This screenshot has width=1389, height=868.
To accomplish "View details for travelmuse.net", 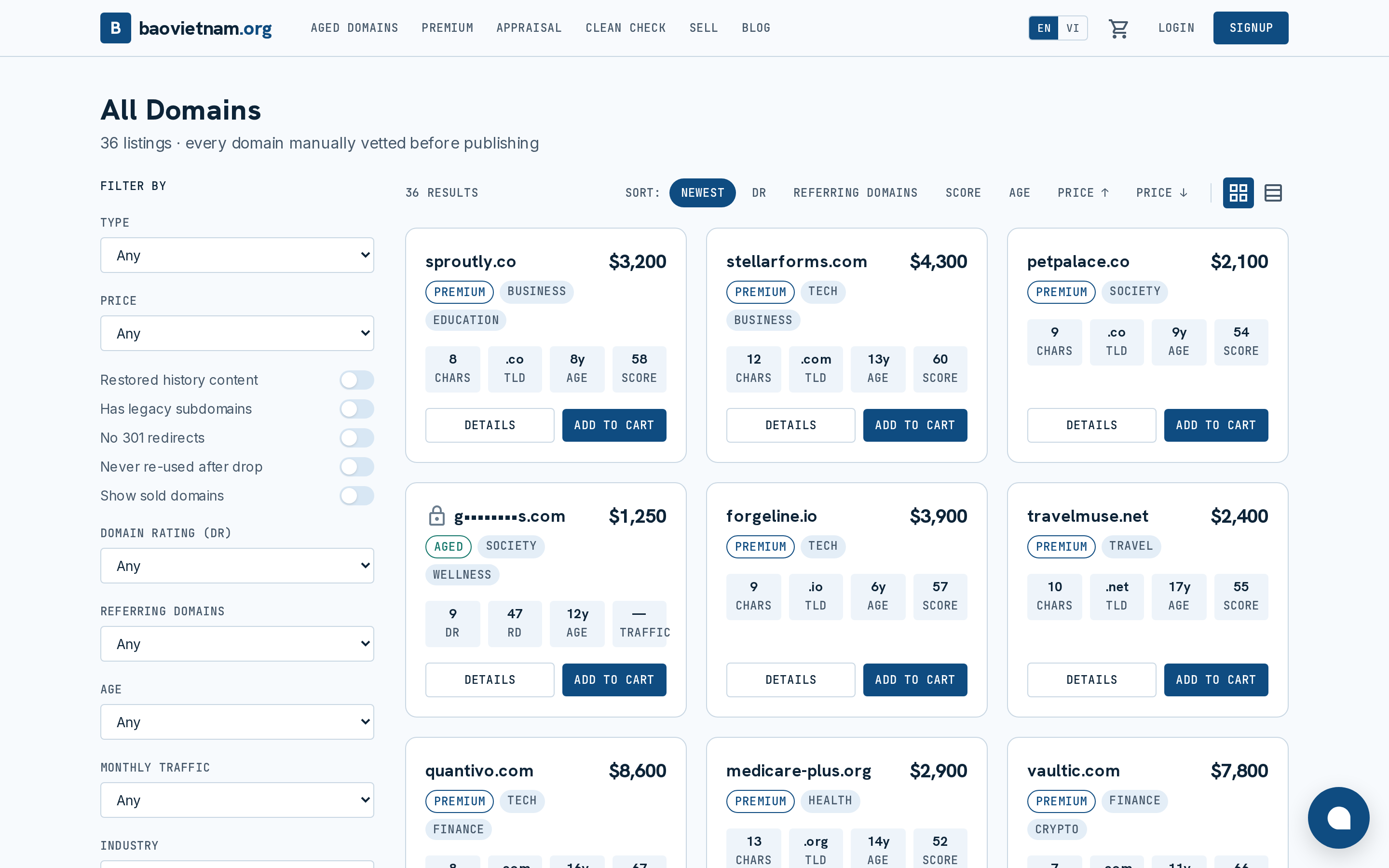I will (1091, 680).
